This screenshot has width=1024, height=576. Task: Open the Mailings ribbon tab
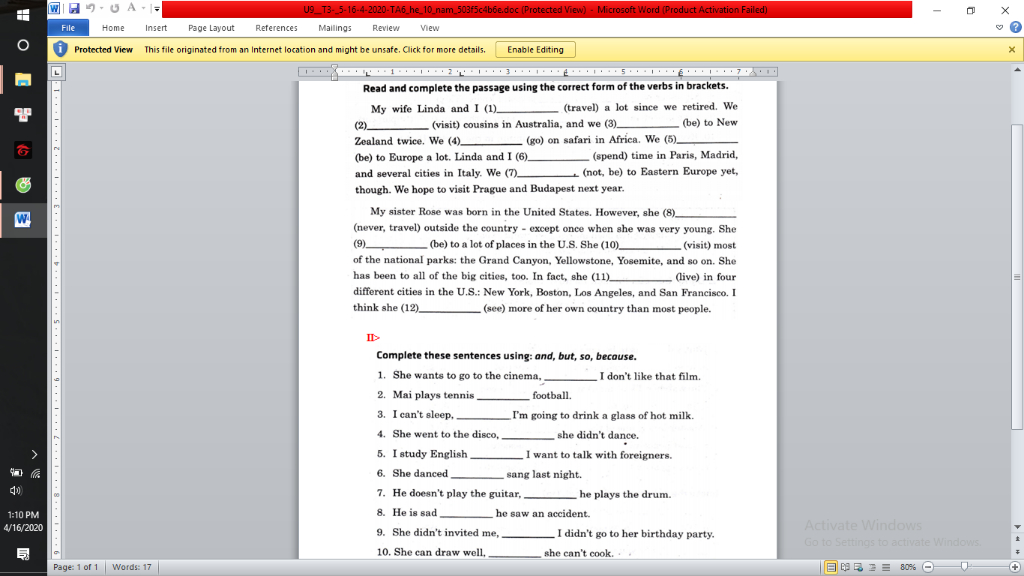point(335,28)
